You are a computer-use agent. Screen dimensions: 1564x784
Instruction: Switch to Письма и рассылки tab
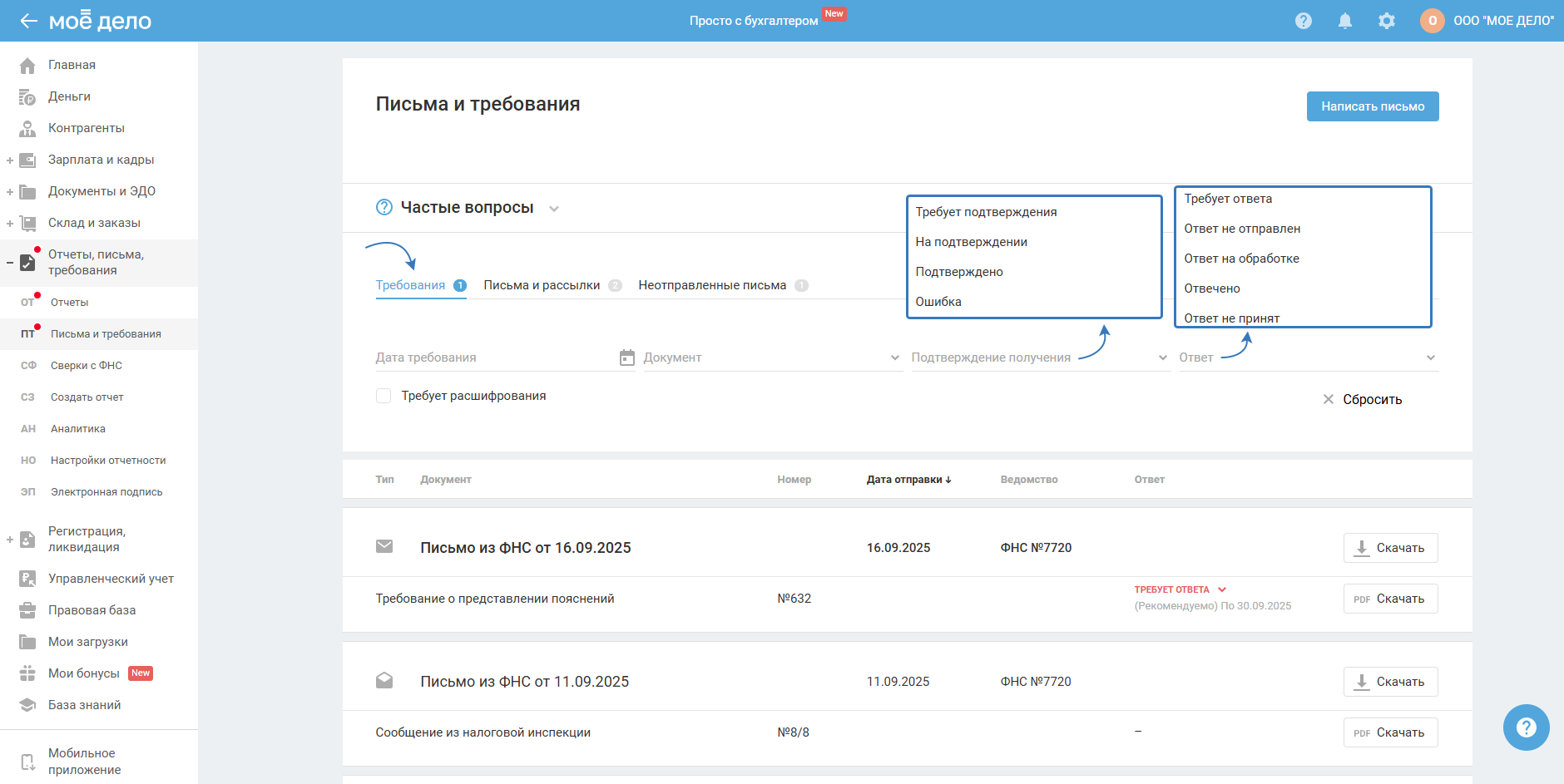542,285
